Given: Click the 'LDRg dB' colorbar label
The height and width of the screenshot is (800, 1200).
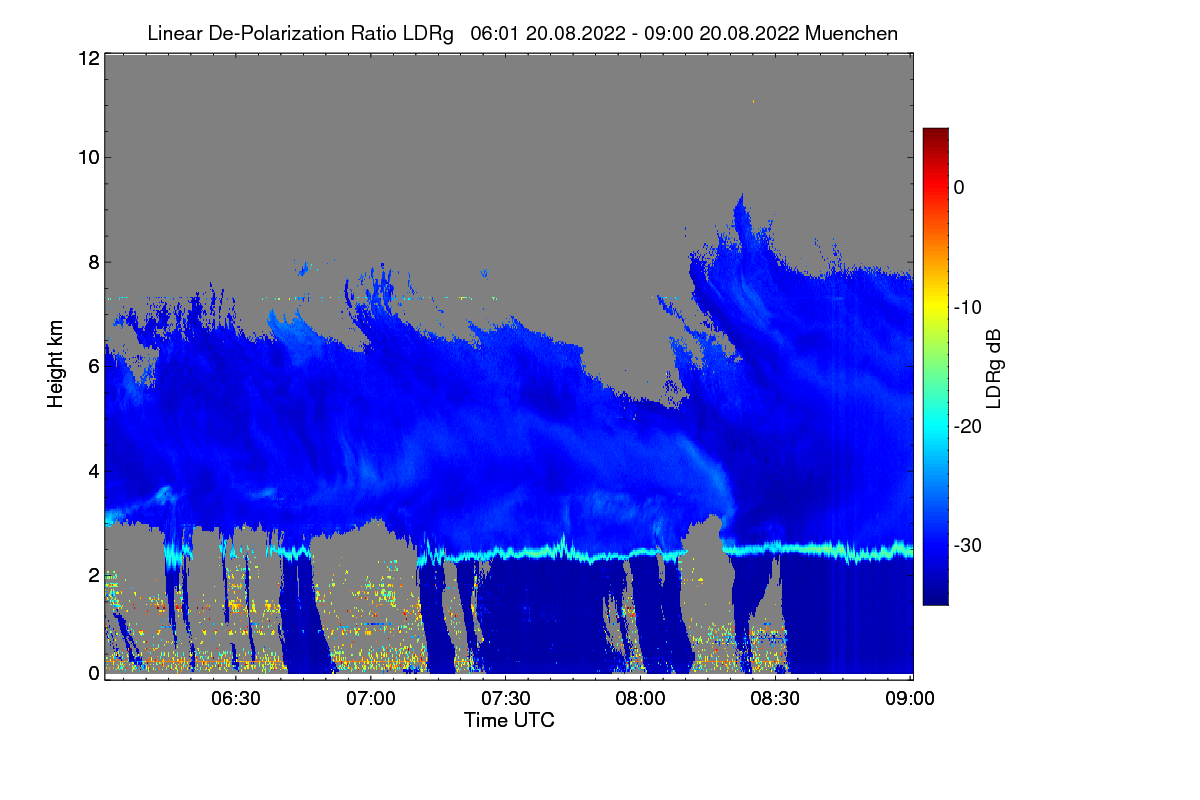Looking at the screenshot, I should click(x=993, y=367).
